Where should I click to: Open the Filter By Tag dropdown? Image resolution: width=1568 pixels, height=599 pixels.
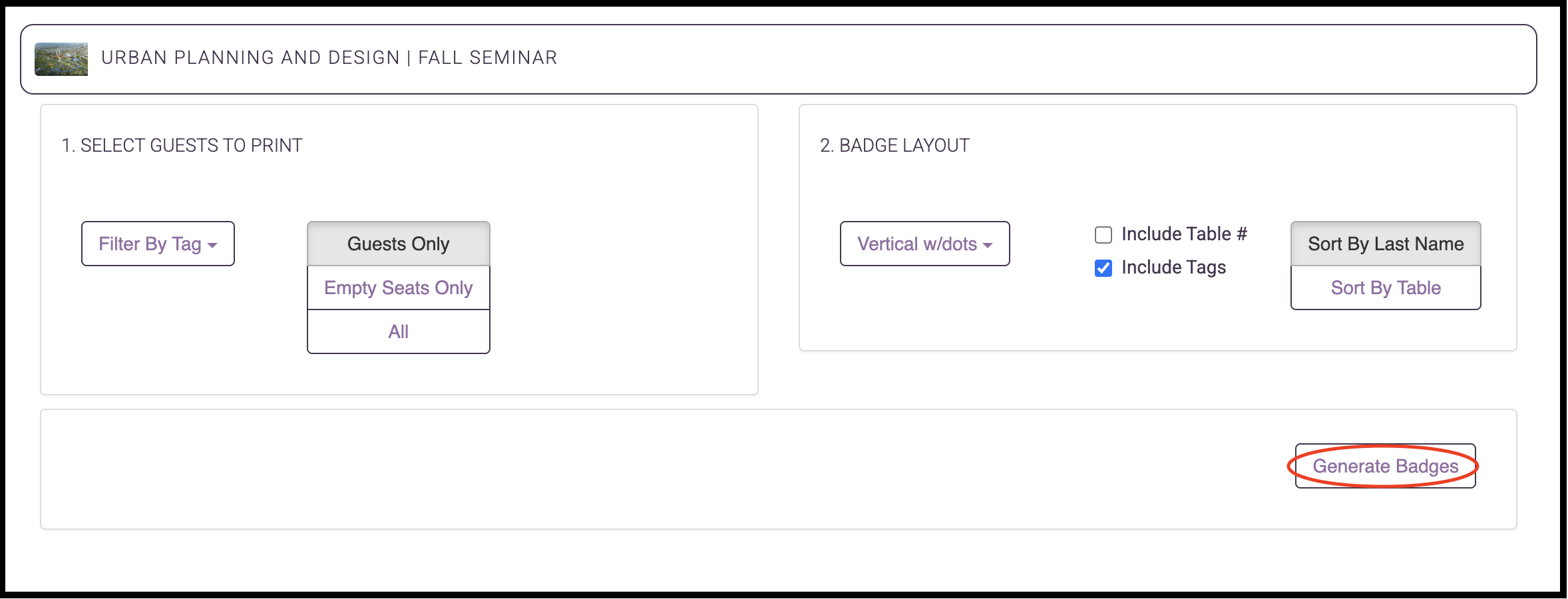click(x=158, y=244)
